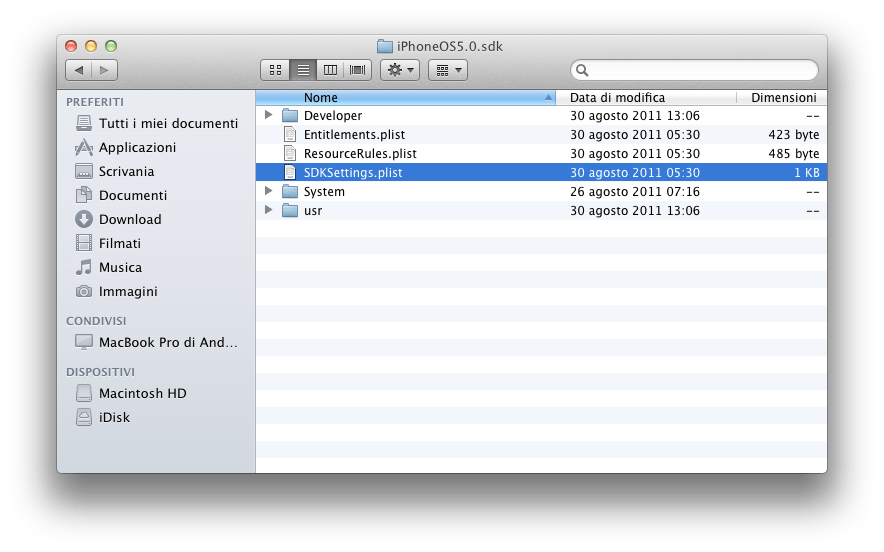Click the iPhoneOS5.0.sdk window title
Image resolution: width=884 pixels, height=552 pixels.
(449, 46)
